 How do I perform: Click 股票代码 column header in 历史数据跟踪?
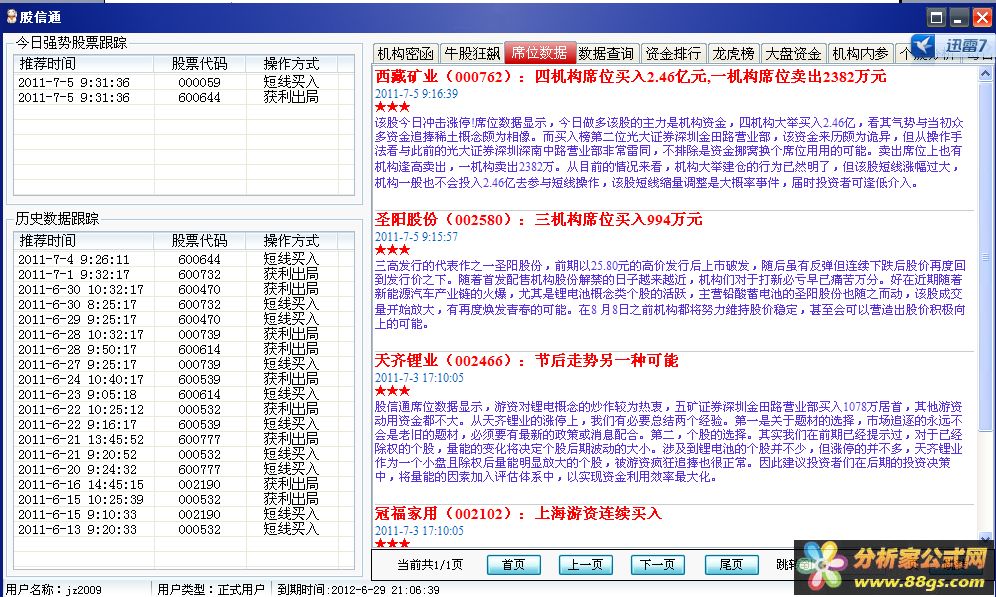pyautogui.click(x=199, y=241)
